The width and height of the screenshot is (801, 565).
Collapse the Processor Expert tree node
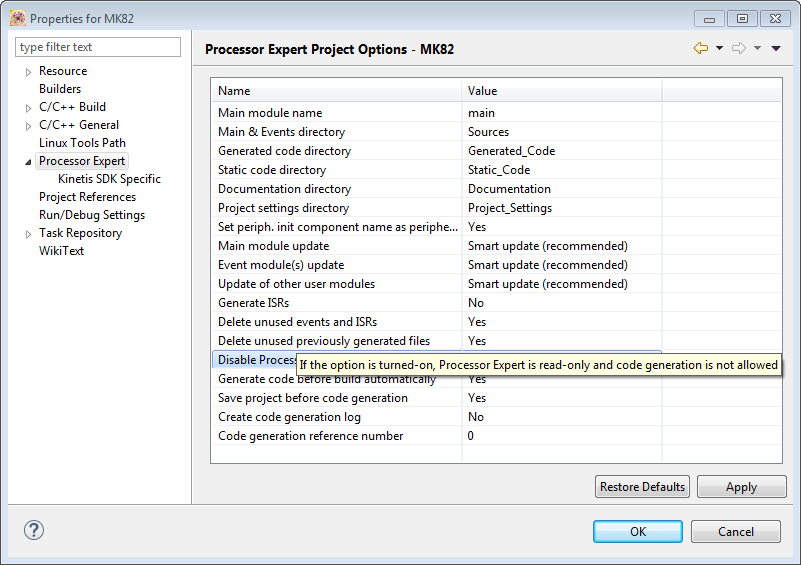(29, 162)
